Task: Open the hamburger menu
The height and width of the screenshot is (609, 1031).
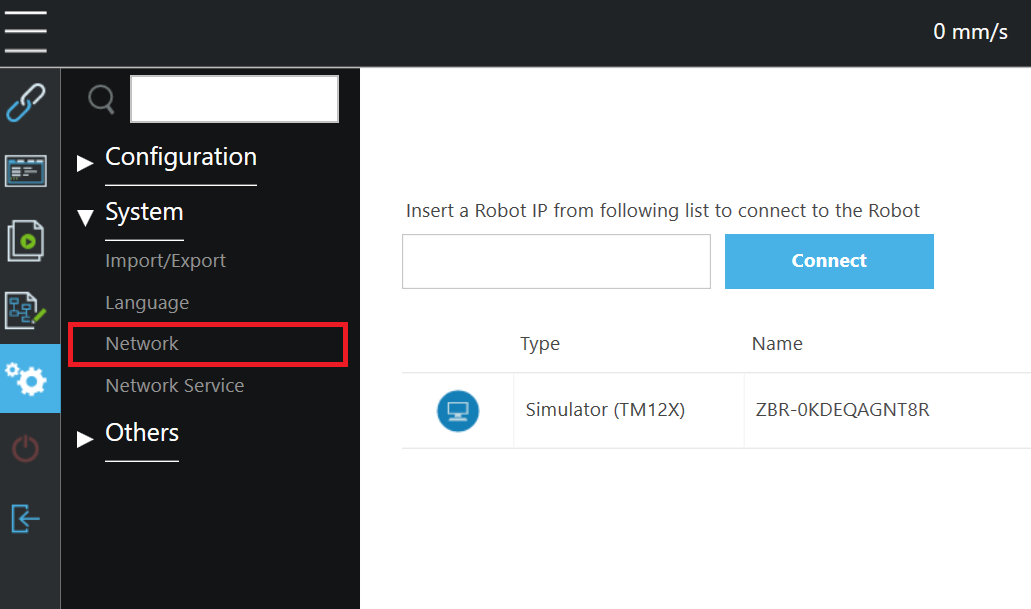Action: [26, 32]
